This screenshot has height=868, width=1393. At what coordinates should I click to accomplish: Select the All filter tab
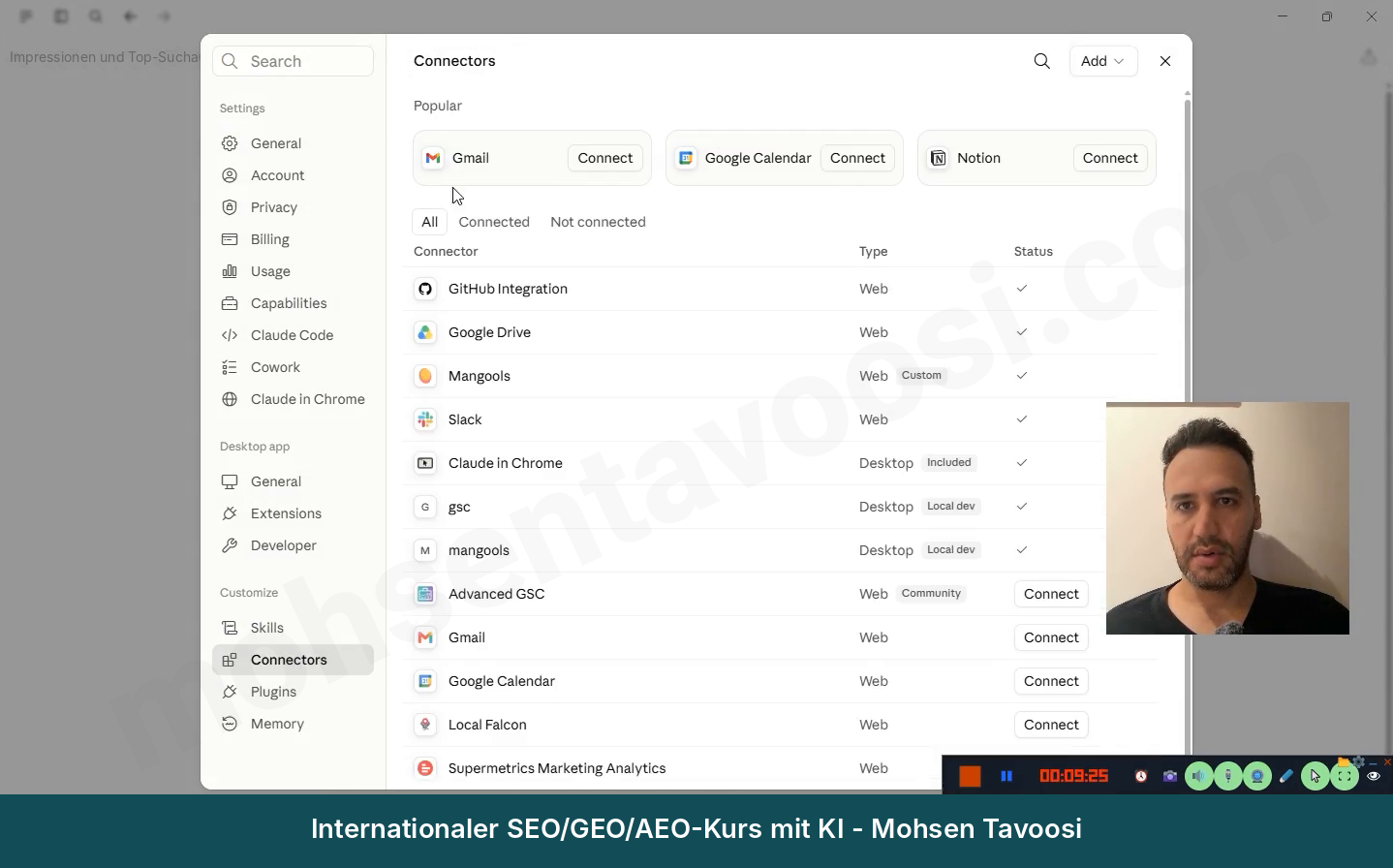point(430,222)
